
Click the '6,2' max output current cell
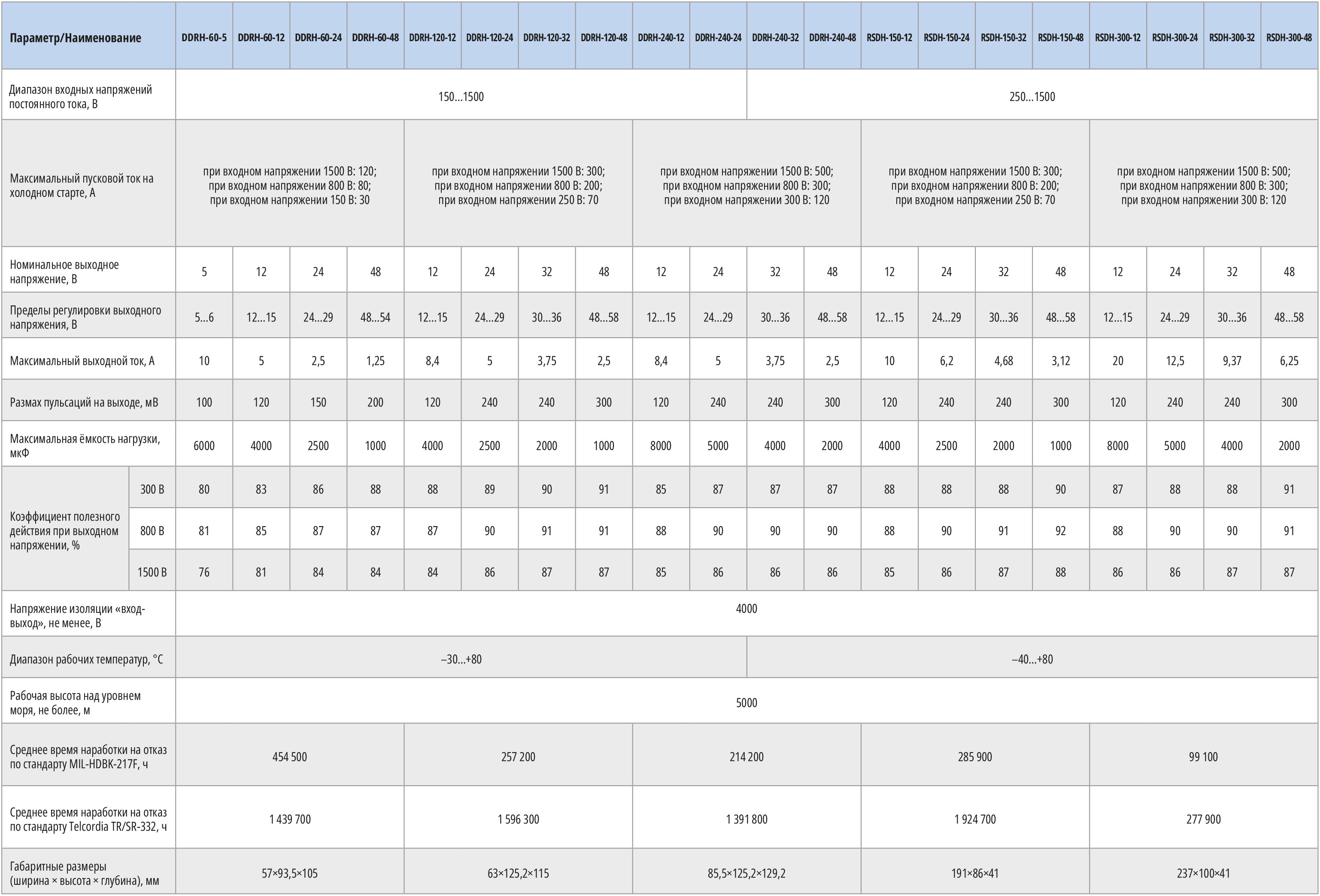947,358
